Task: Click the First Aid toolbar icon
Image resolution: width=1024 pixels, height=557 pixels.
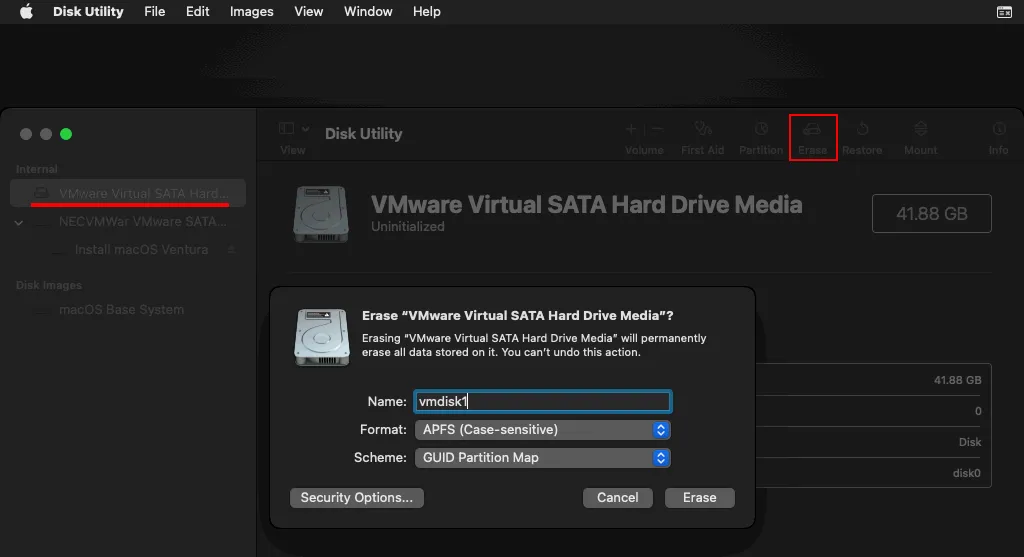Action: point(702,131)
